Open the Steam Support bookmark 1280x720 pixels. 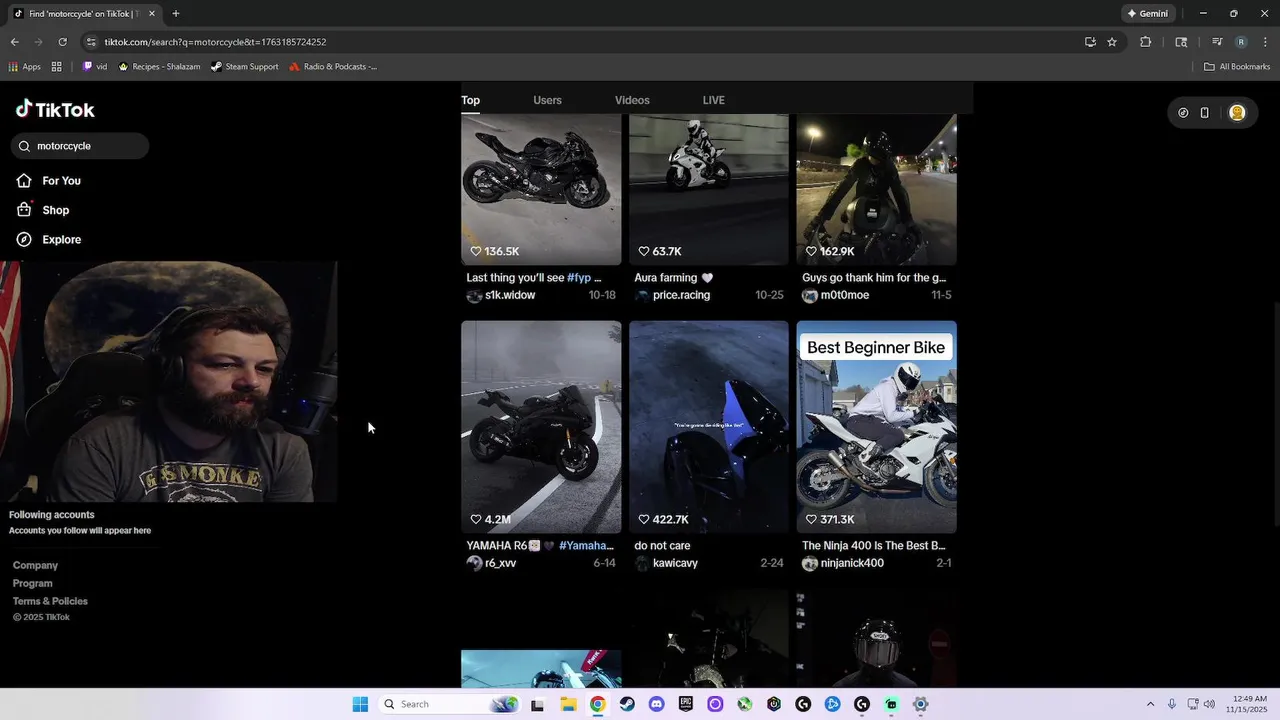click(245, 67)
